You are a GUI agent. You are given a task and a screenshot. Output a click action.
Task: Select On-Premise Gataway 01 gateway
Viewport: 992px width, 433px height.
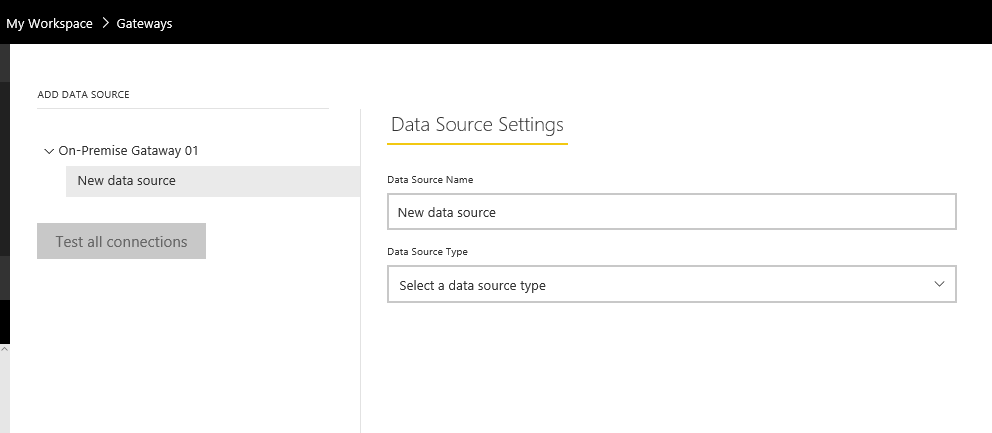pyautogui.click(x=128, y=151)
